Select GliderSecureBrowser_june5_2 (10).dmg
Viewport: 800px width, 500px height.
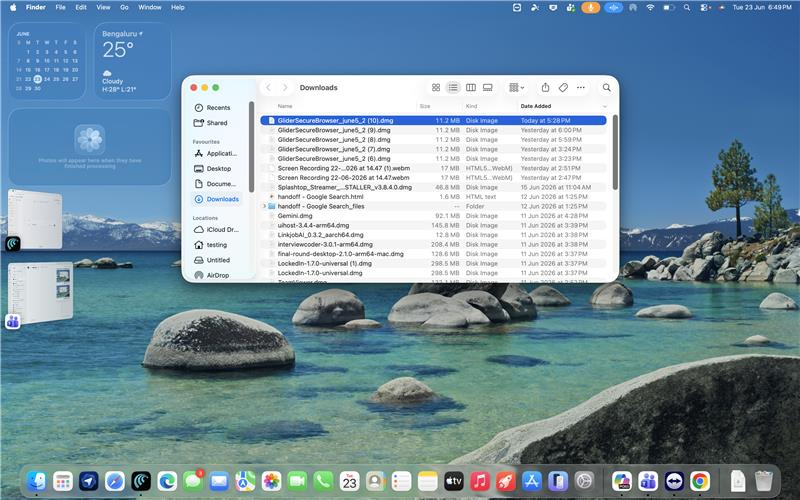[433, 121]
